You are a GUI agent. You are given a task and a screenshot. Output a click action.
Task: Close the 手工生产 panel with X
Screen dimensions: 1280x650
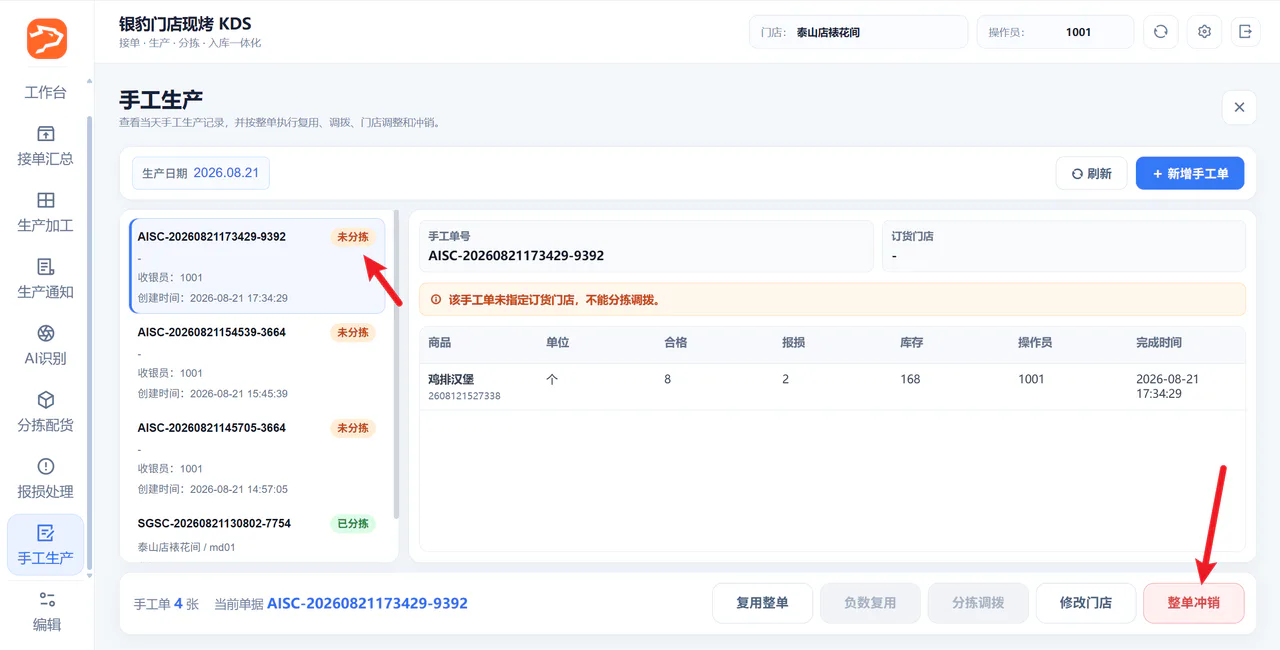1239,107
